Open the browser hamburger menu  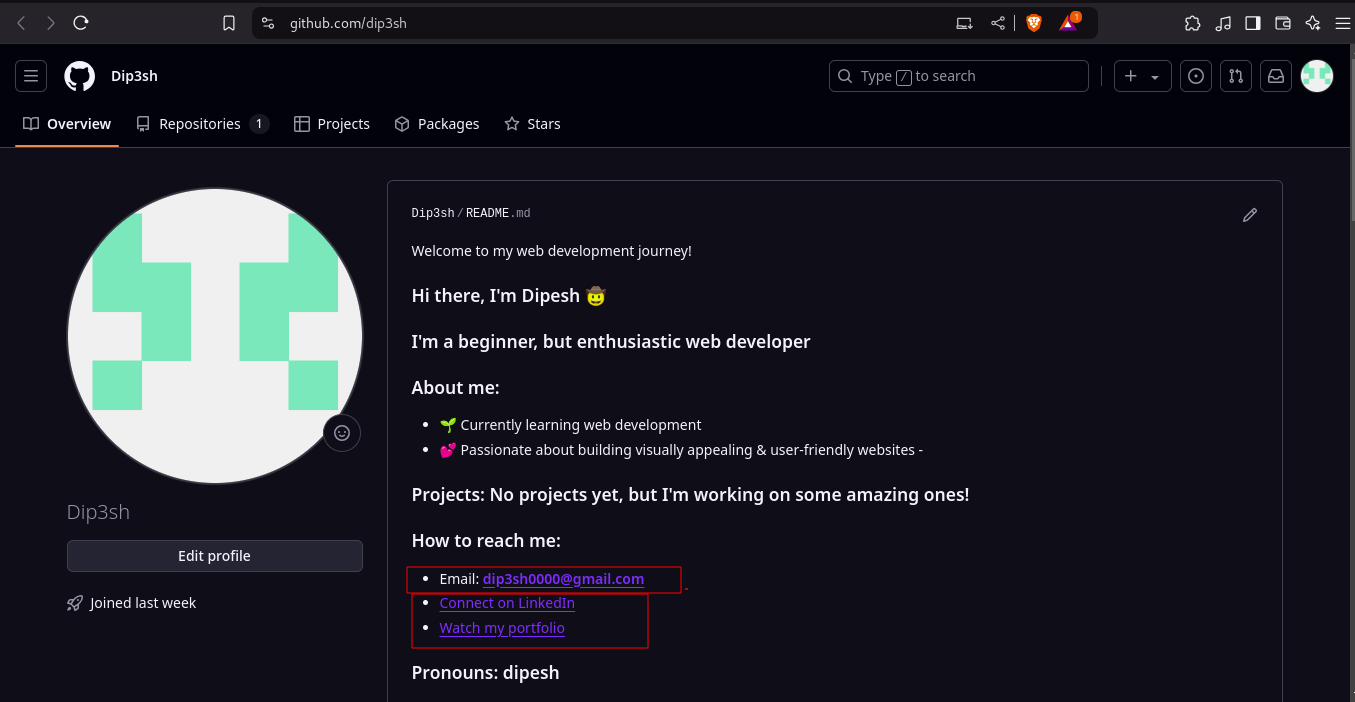(1343, 22)
